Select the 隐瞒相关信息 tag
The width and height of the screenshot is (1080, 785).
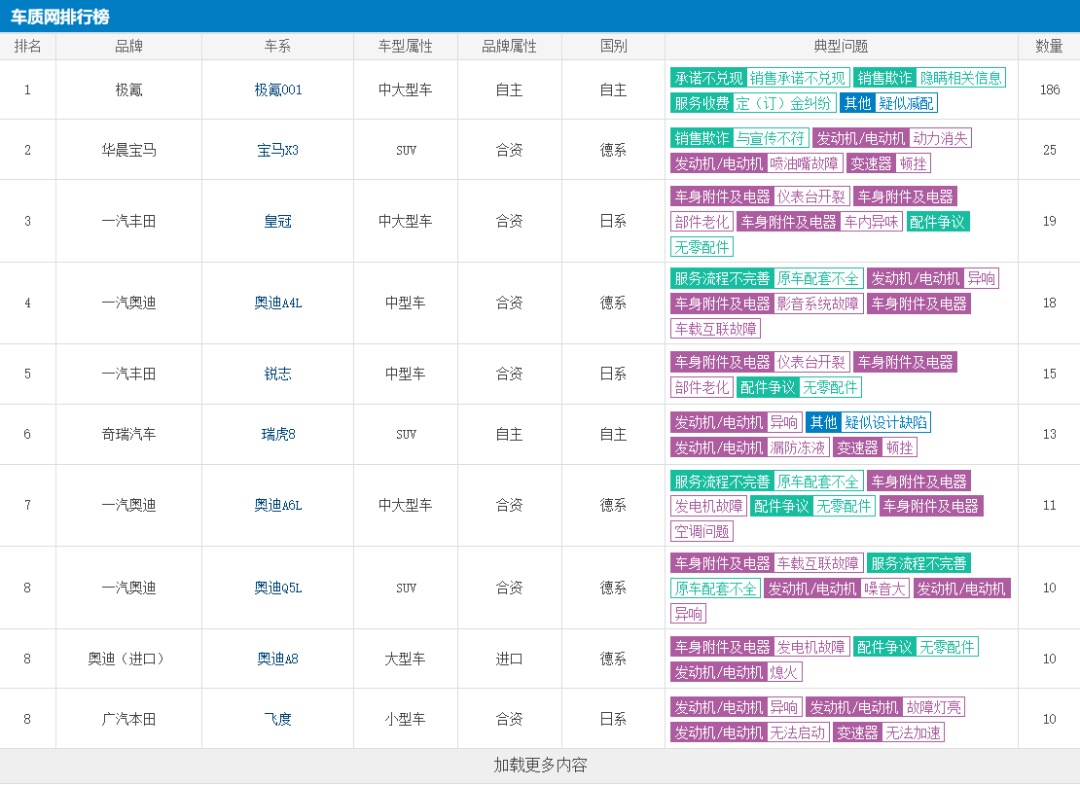(x=961, y=78)
